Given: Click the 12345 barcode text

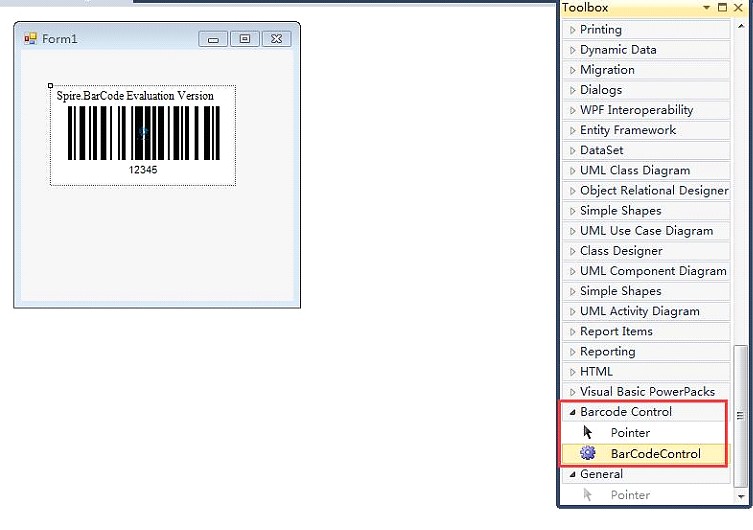Looking at the screenshot, I should [143, 169].
